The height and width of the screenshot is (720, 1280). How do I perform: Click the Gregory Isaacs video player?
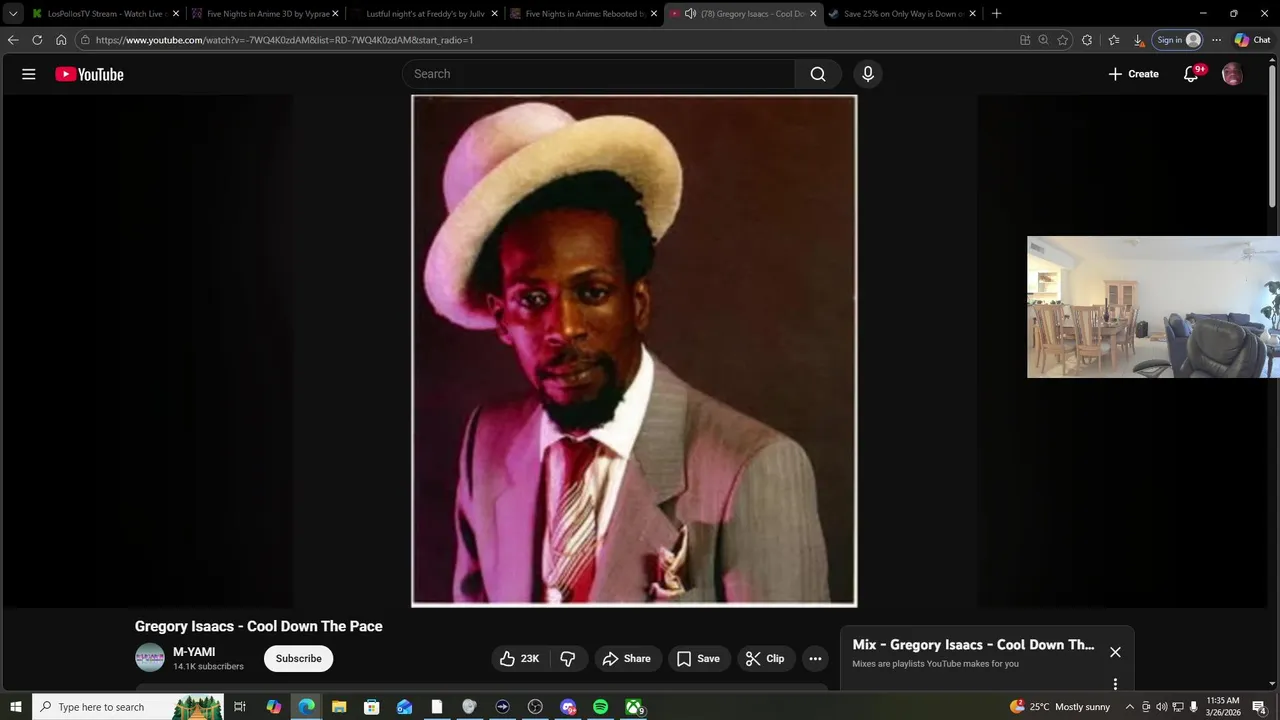634,351
